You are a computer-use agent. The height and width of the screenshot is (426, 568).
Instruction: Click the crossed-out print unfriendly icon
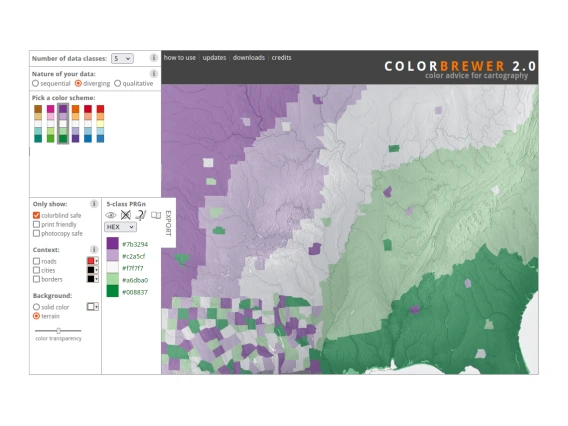[126, 215]
